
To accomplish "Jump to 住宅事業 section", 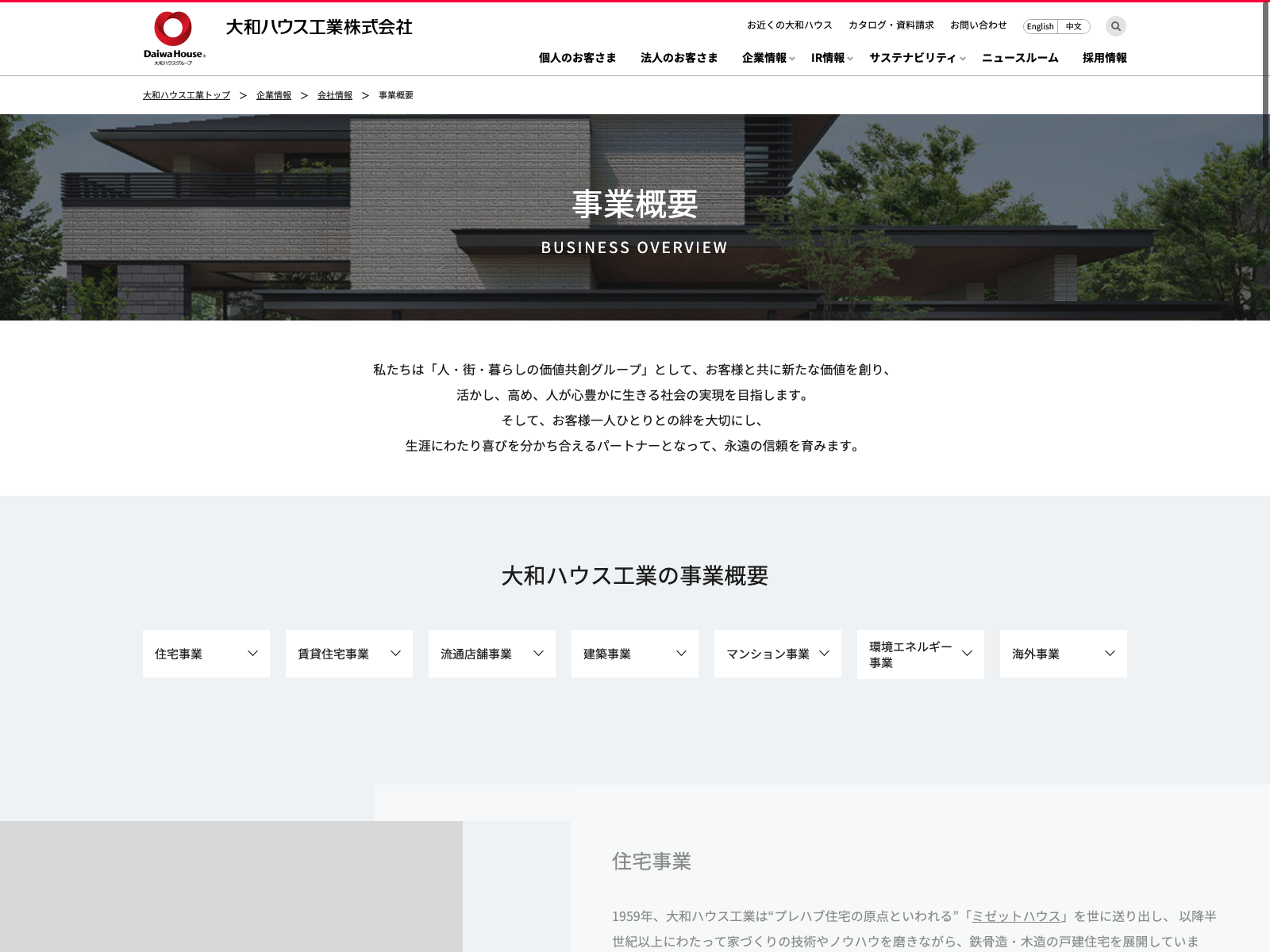I will coord(206,654).
